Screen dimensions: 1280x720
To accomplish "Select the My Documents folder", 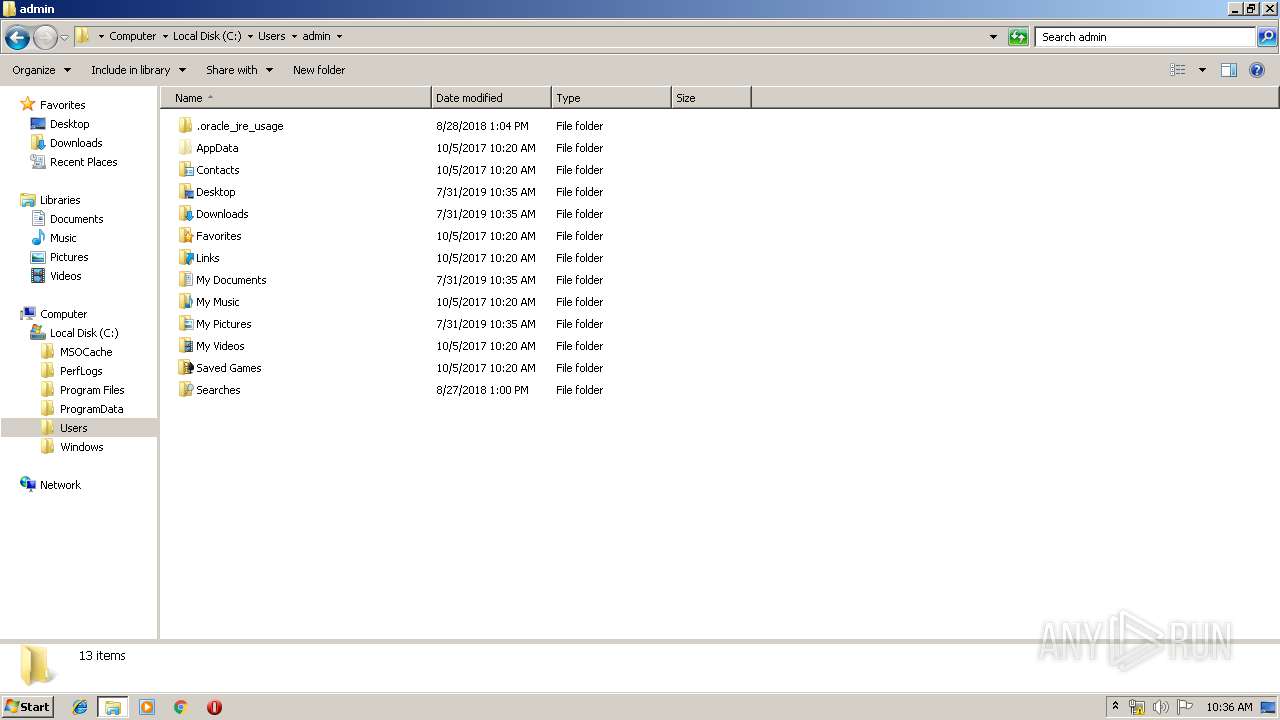I will (231, 280).
